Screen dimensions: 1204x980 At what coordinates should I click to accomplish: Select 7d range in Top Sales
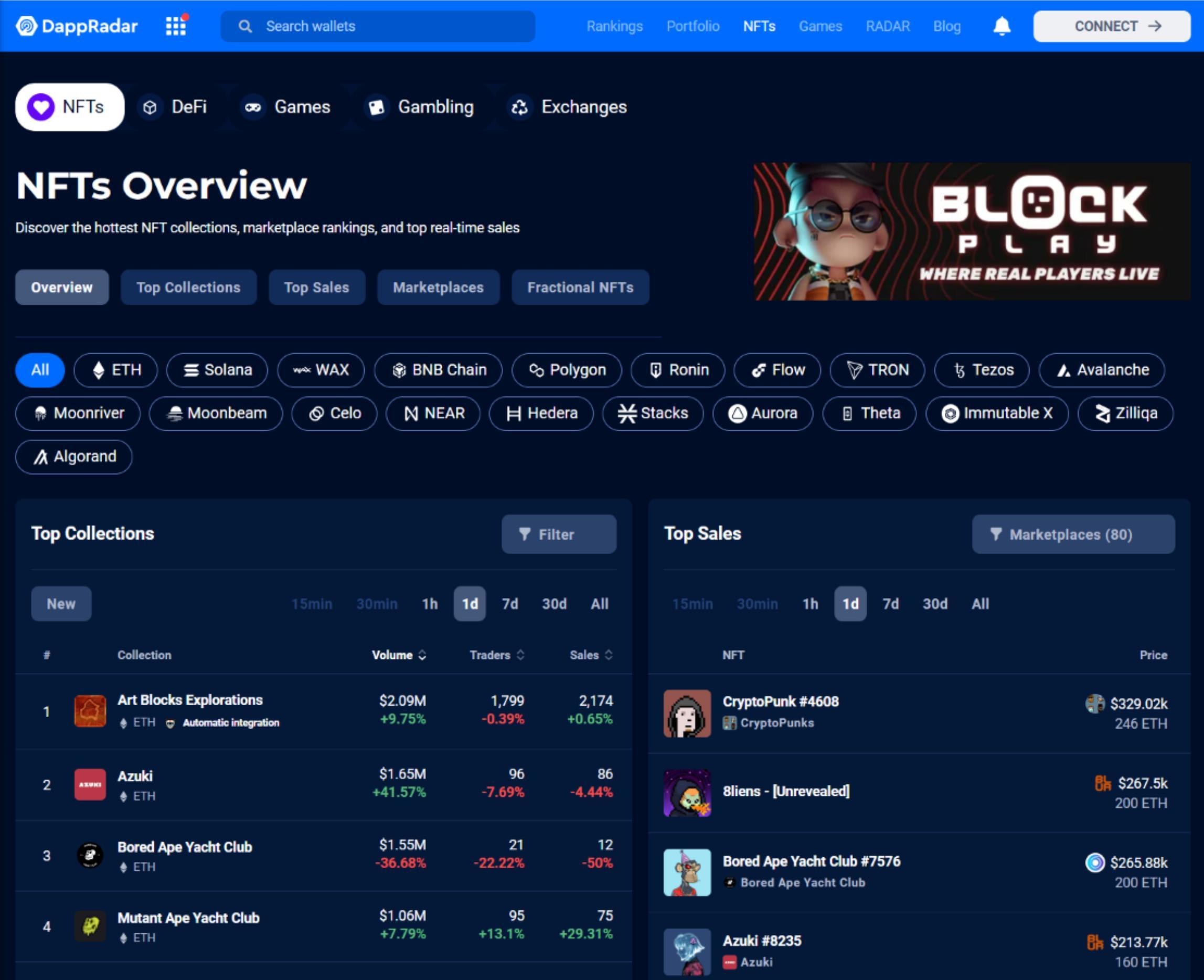pyautogui.click(x=890, y=603)
